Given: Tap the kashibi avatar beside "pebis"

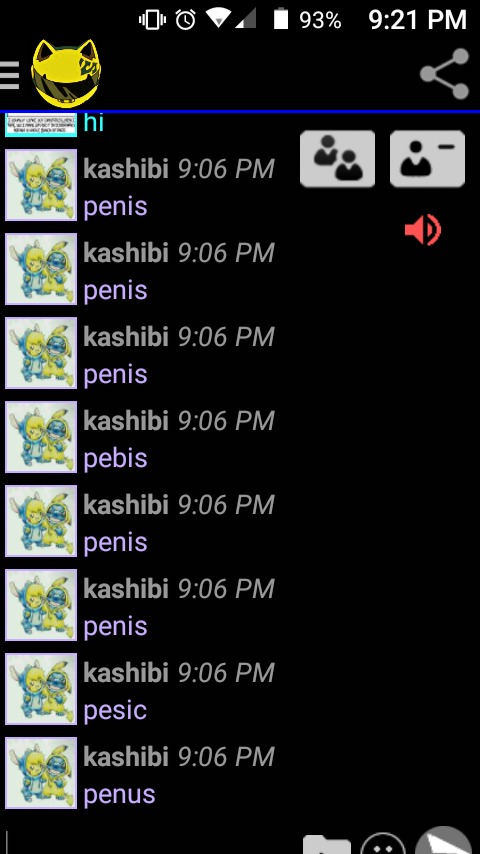Looking at the screenshot, I should click(41, 437).
